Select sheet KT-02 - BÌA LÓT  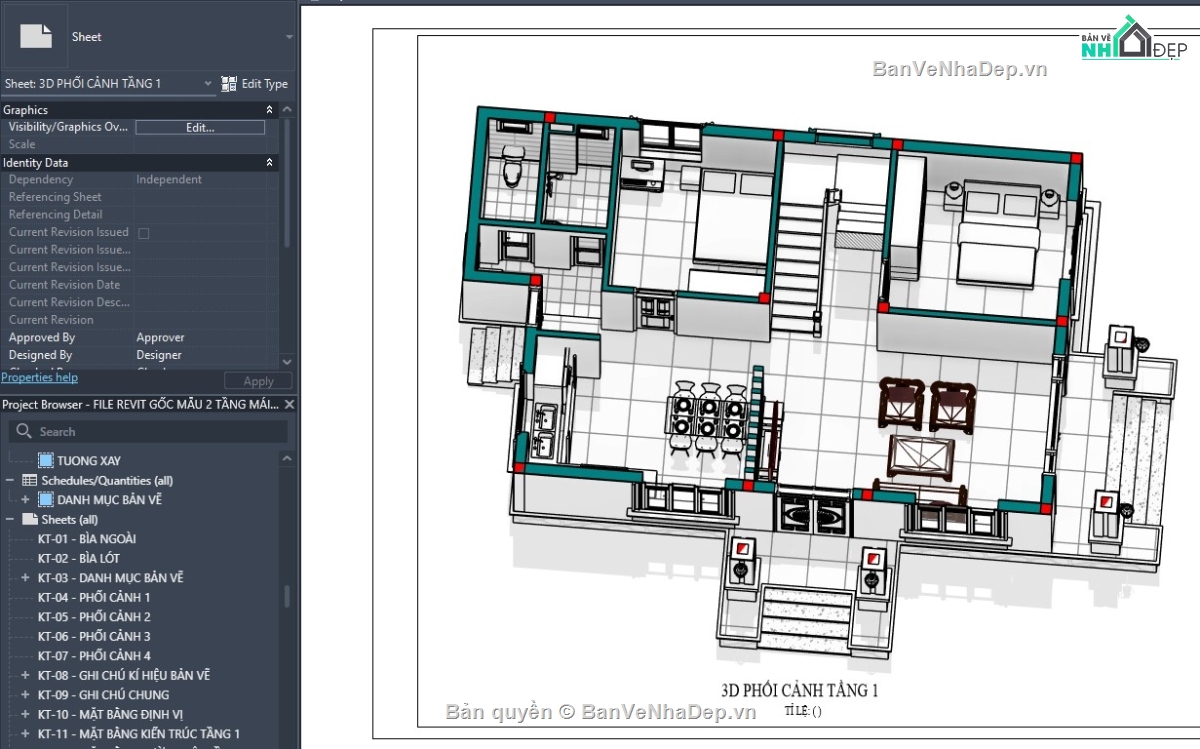pyautogui.click(x=79, y=558)
